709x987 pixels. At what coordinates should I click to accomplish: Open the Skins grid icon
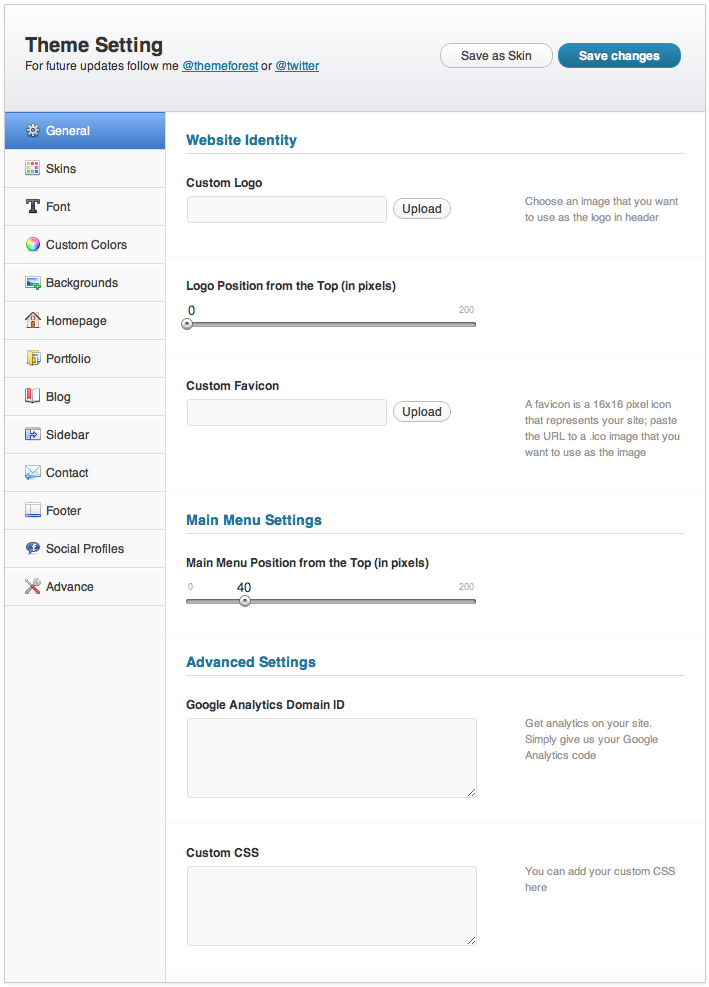pyautogui.click(x=32, y=168)
